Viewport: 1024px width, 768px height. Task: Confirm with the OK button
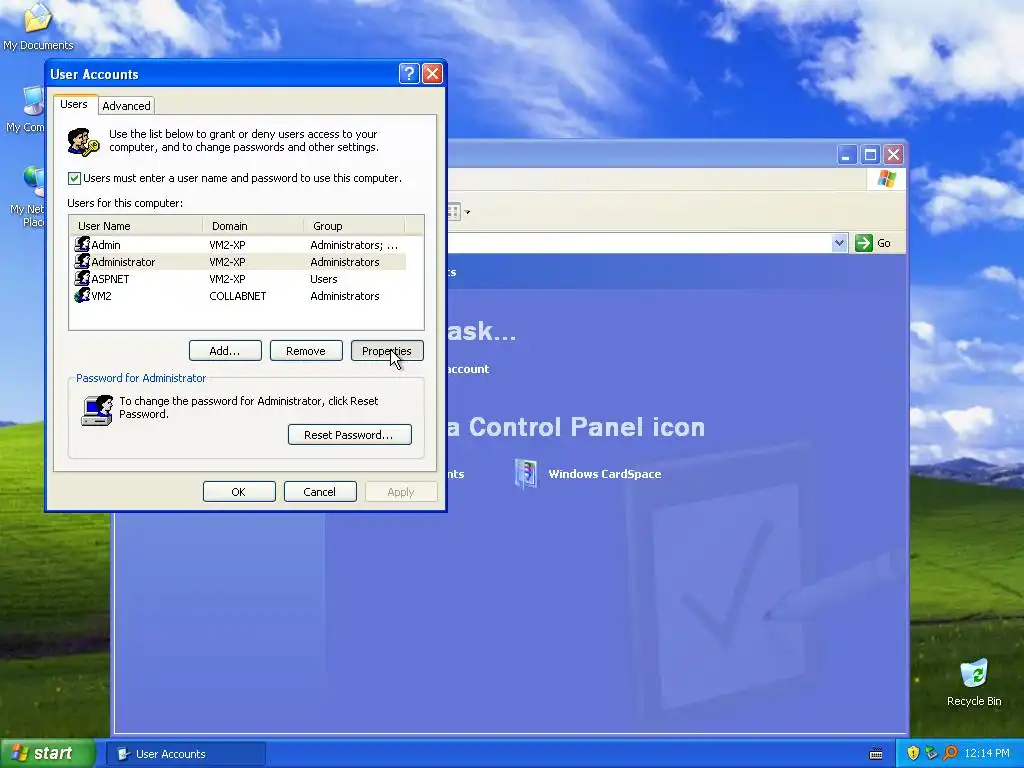tap(239, 492)
